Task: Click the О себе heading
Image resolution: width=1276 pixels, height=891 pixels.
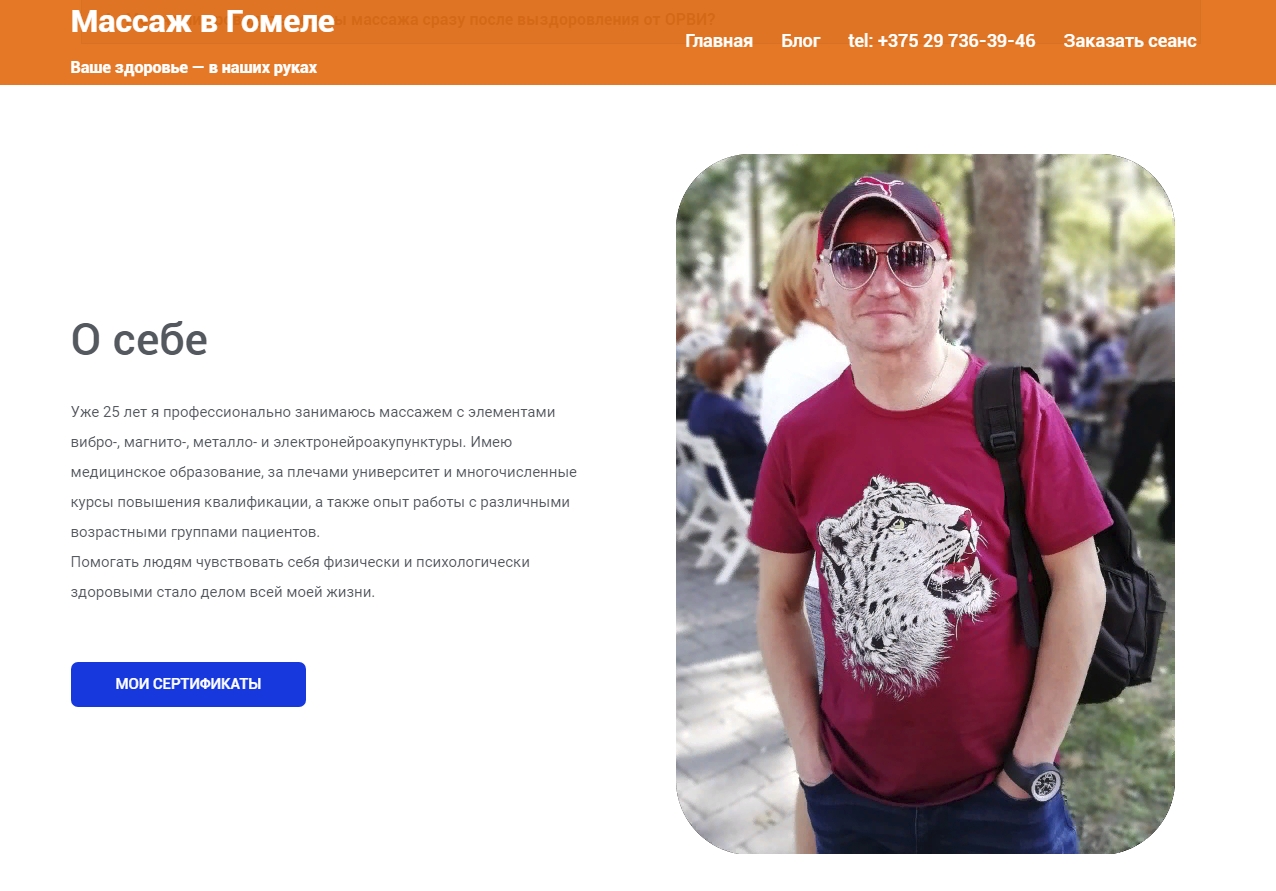Action: 139,340
